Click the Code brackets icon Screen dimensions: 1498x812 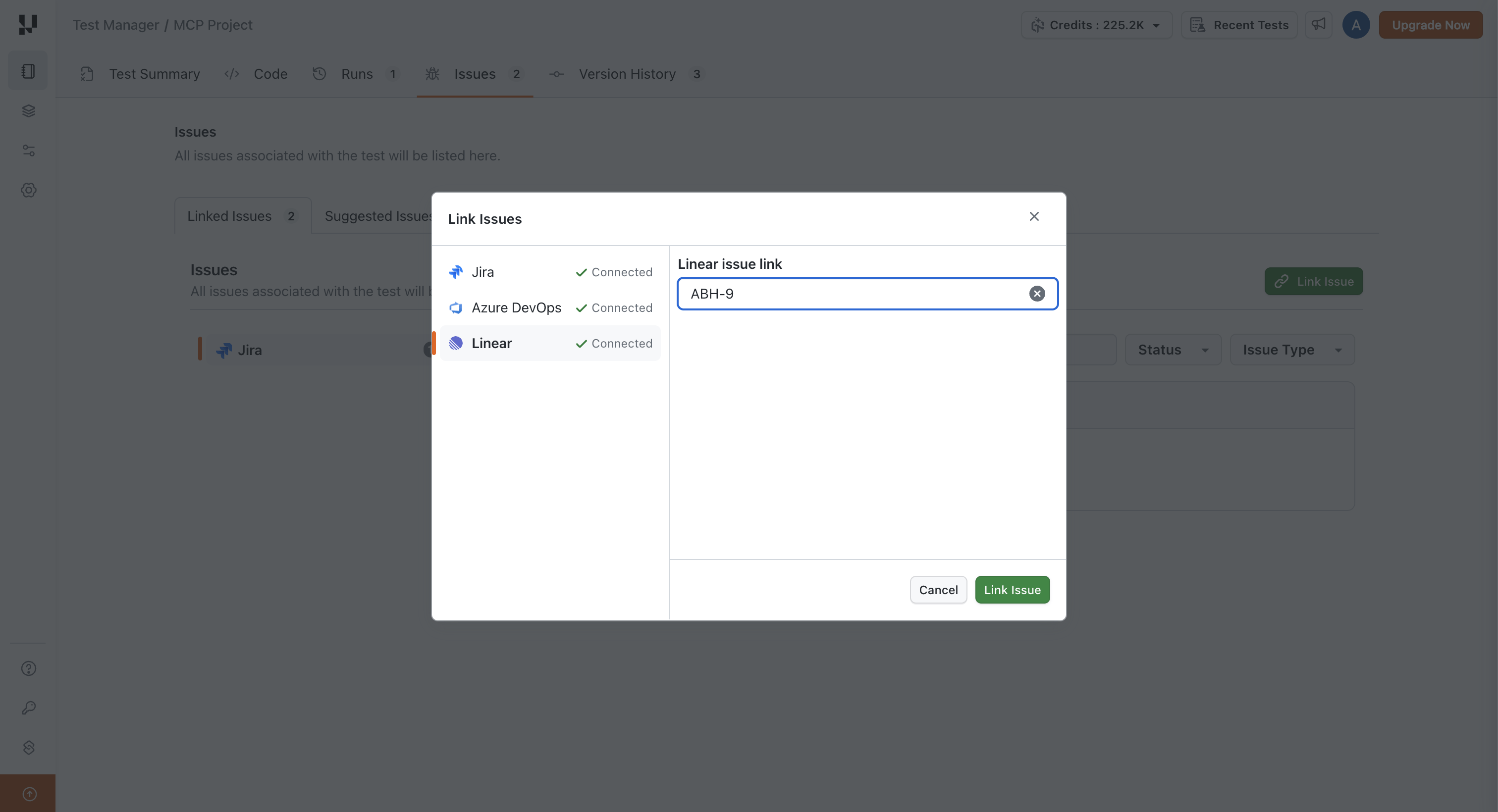pyautogui.click(x=231, y=74)
